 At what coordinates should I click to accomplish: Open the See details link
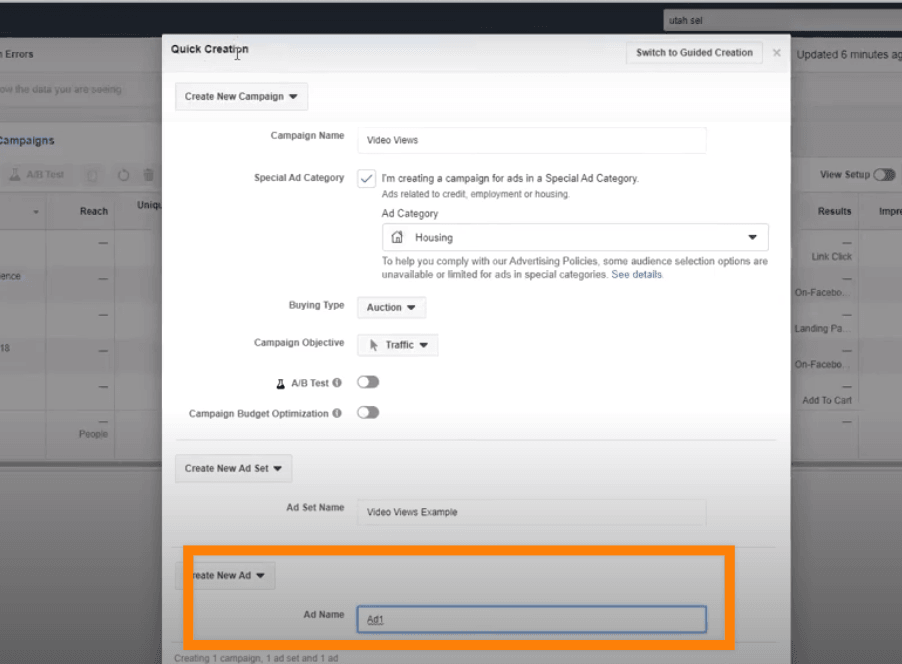click(636, 274)
